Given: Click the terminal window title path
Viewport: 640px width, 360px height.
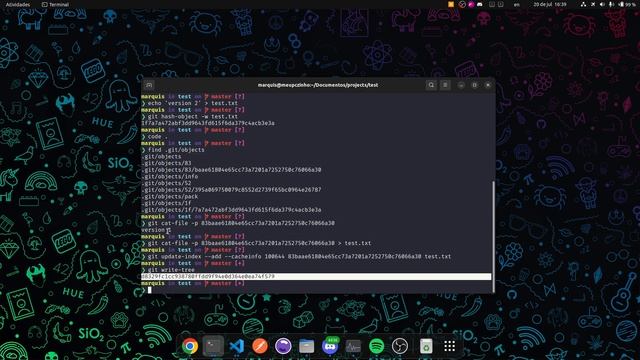Looking at the screenshot, I should coord(318,85).
